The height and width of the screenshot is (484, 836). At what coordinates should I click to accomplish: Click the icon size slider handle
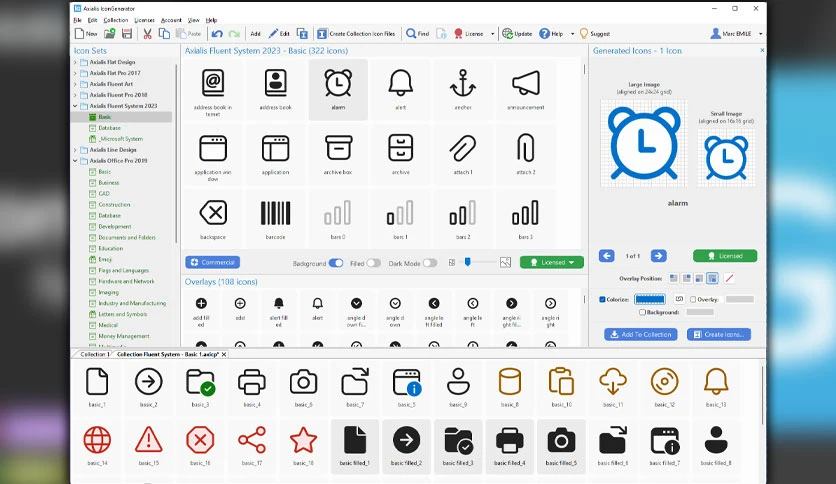pos(468,262)
